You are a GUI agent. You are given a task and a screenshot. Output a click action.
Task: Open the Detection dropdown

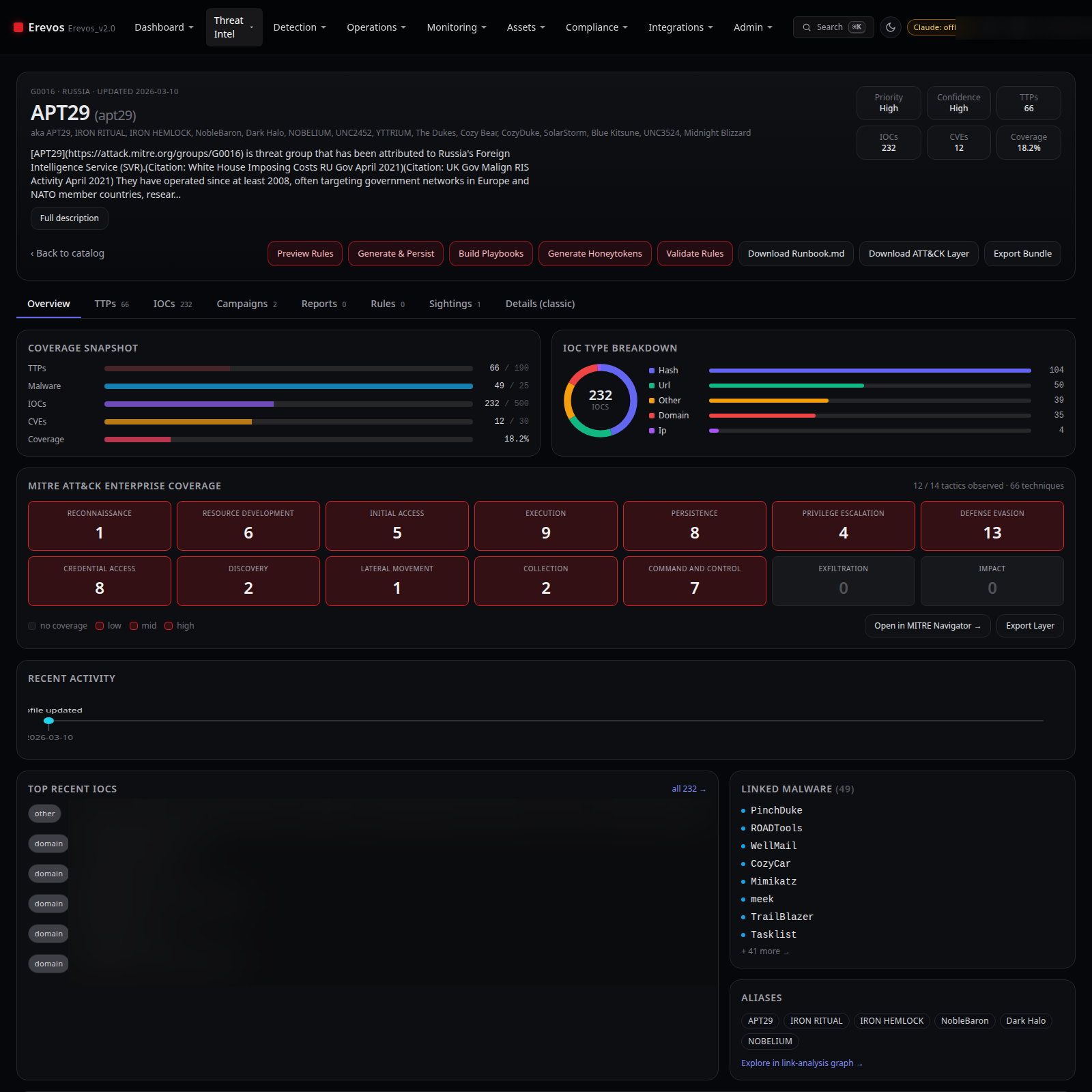(x=300, y=27)
